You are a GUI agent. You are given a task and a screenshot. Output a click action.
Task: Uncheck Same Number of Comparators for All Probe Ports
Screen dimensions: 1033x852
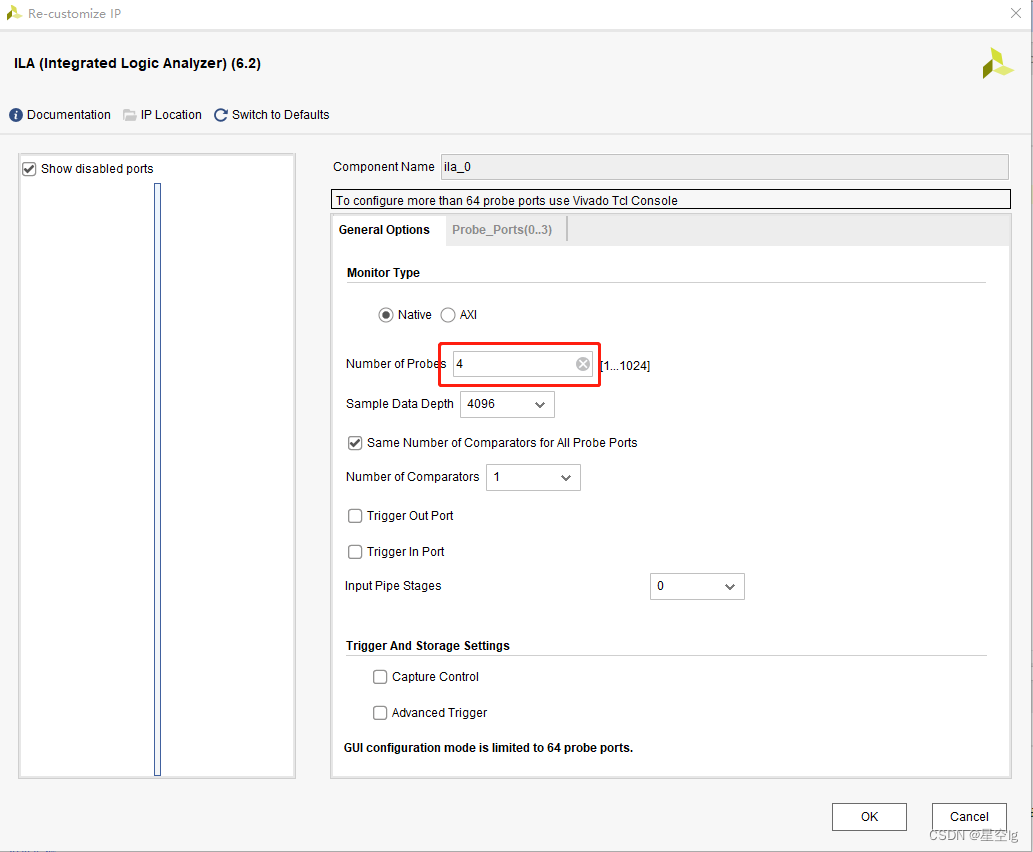pyautogui.click(x=355, y=443)
